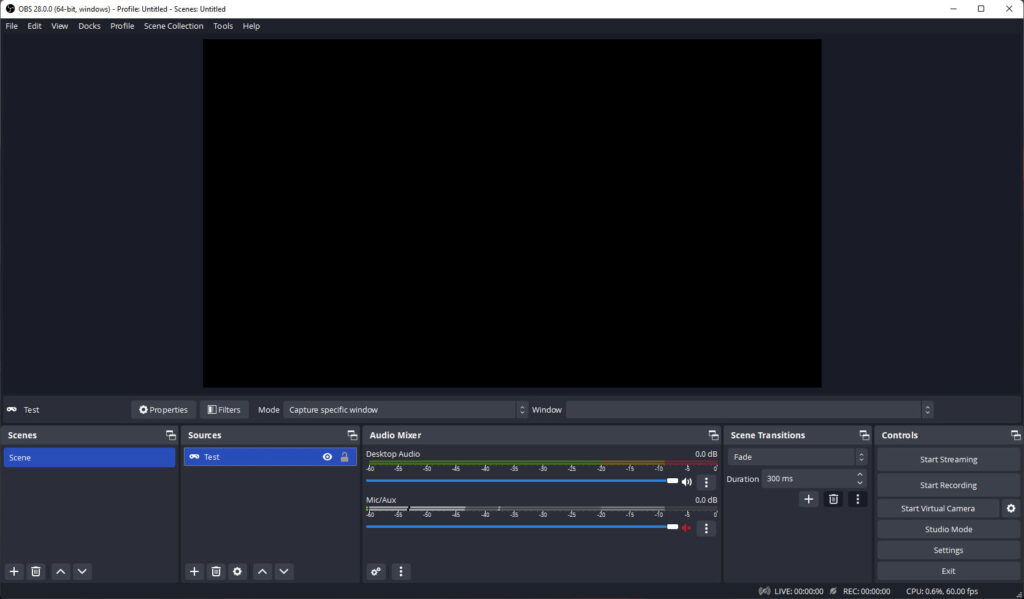Open transition properties three-dot menu

[x=857, y=499]
